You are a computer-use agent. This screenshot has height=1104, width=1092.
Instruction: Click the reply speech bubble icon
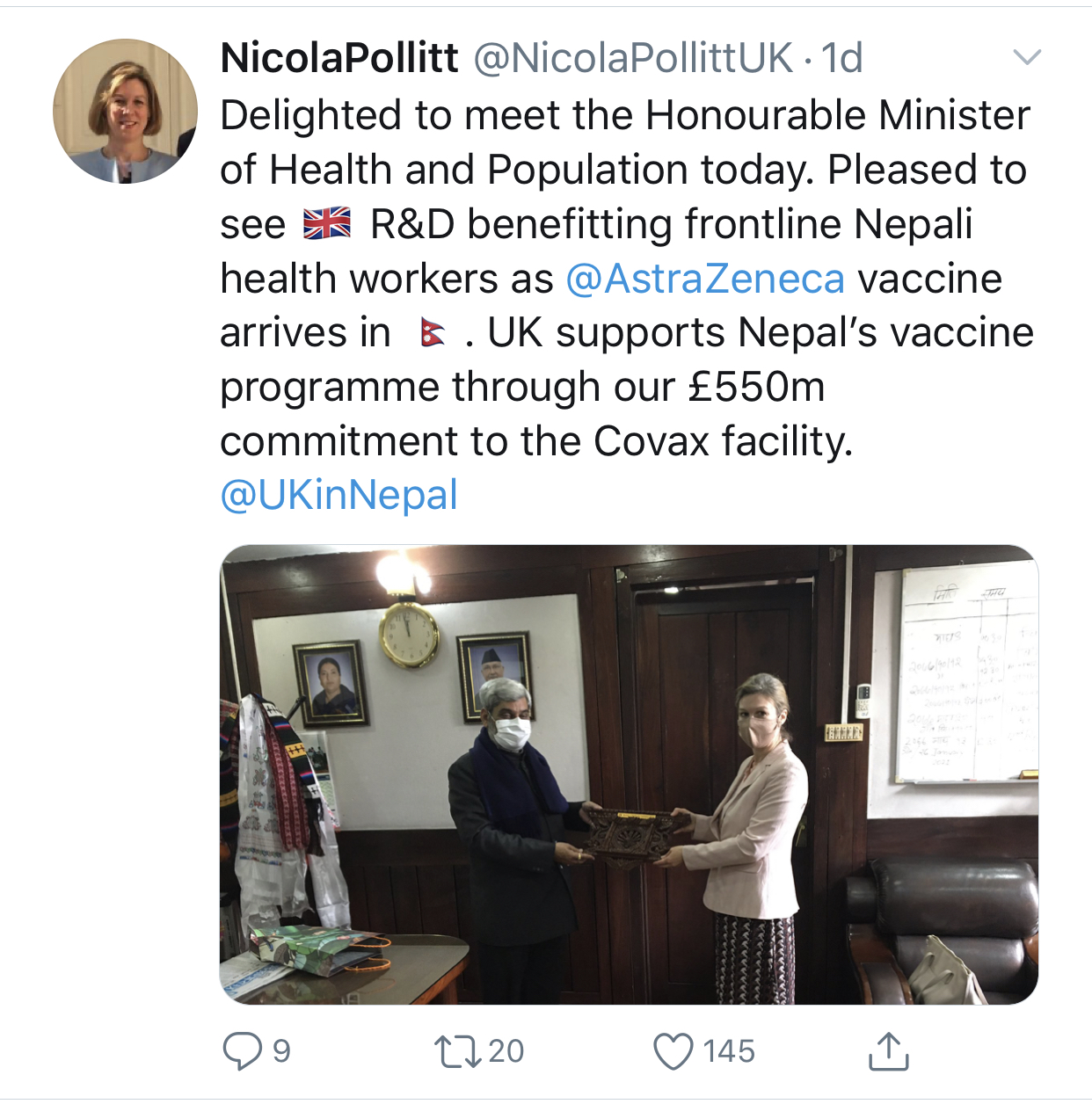pos(242,1051)
